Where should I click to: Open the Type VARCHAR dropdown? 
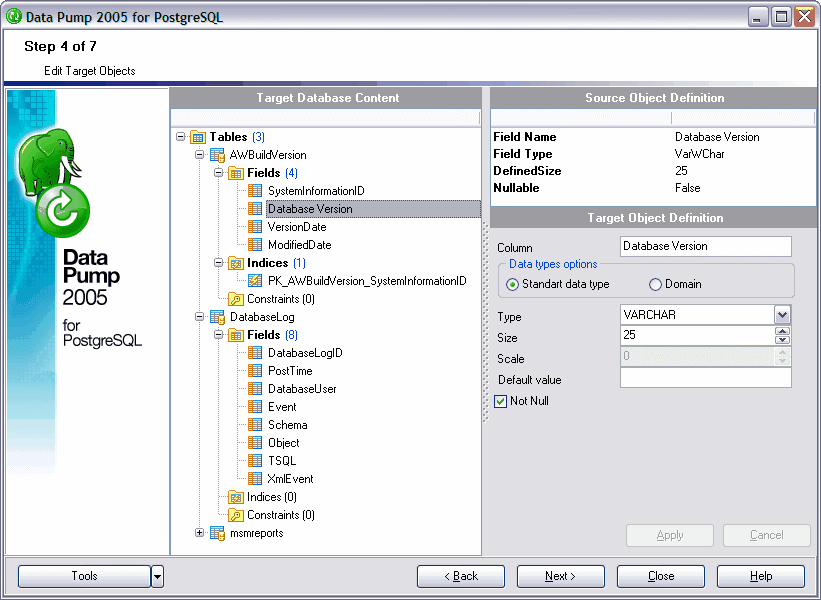(x=782, y=315)
